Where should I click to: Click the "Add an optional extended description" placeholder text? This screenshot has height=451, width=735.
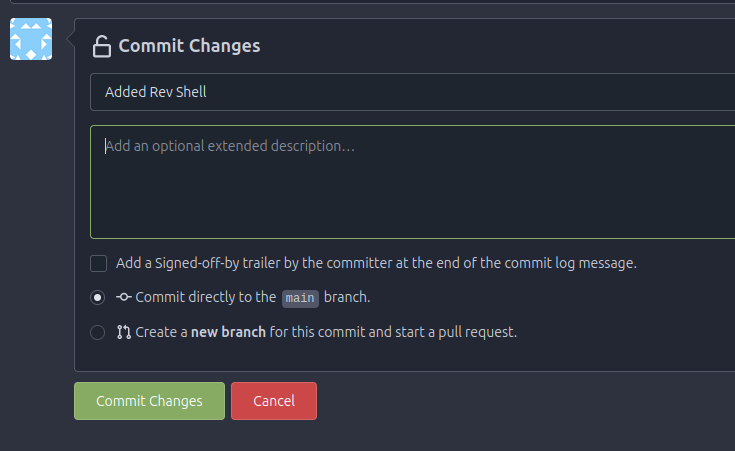coord(230,146)
